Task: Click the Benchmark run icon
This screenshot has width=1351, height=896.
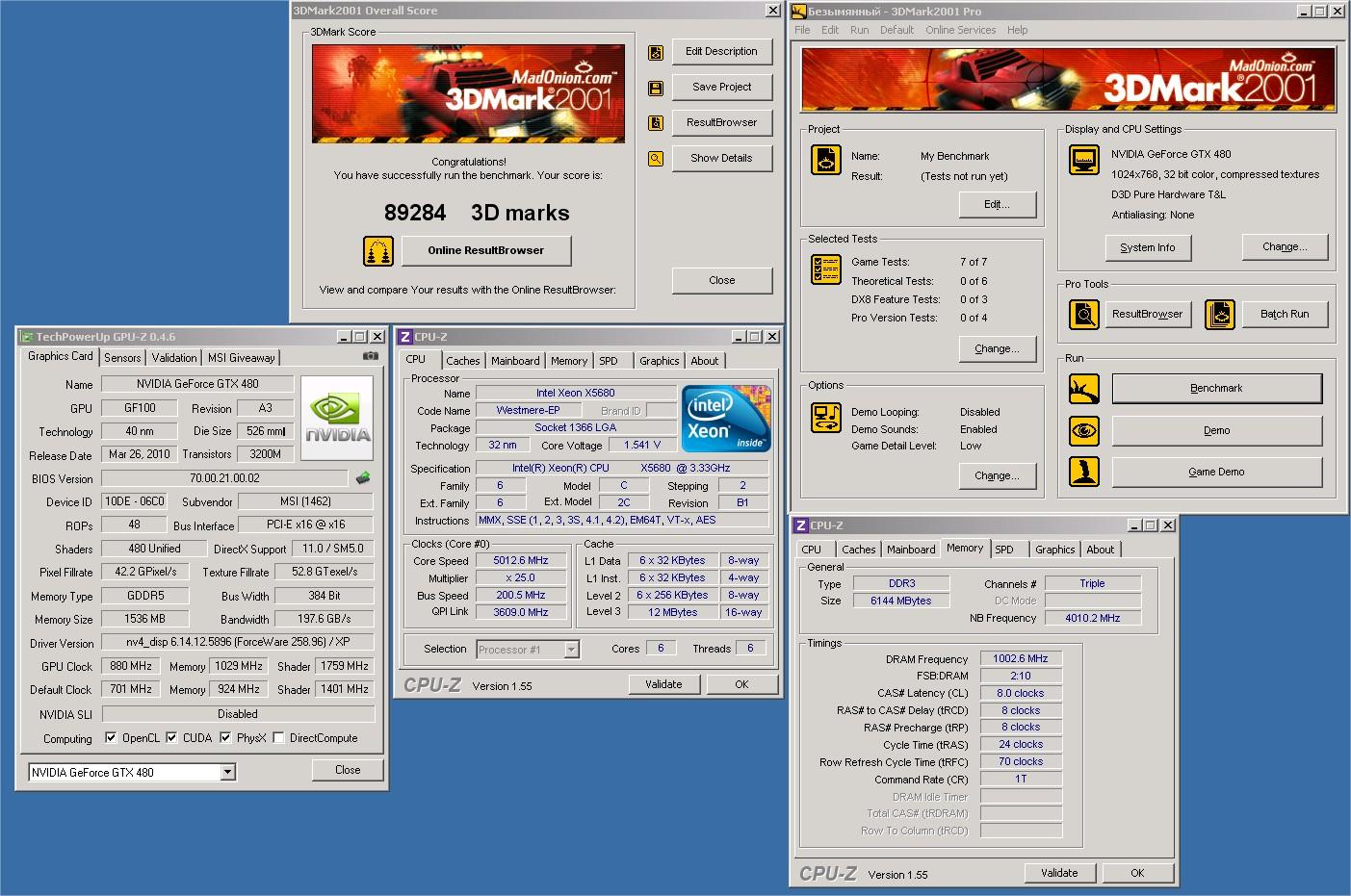Action: coord(1084,389)
